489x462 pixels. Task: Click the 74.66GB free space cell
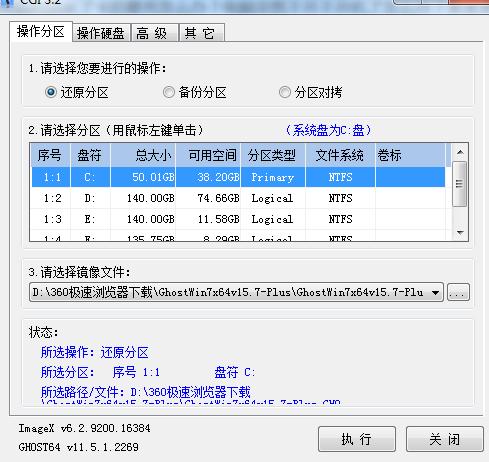(208, 198)
